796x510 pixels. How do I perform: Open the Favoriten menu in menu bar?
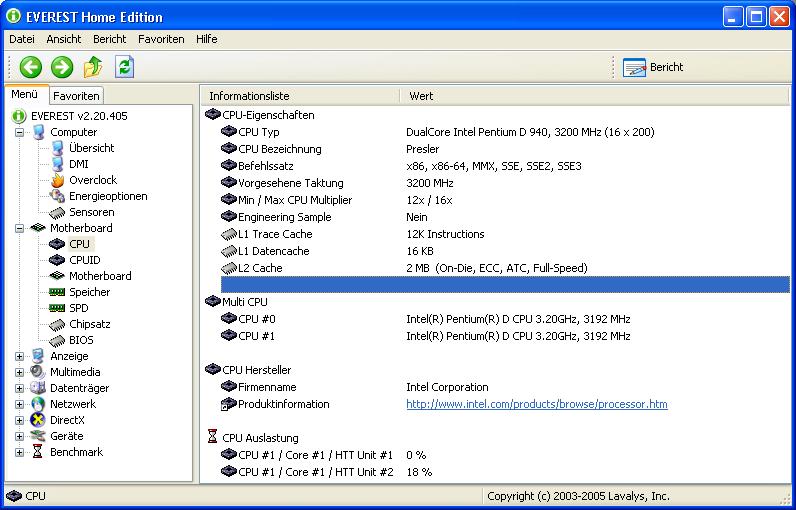point(161,39)
